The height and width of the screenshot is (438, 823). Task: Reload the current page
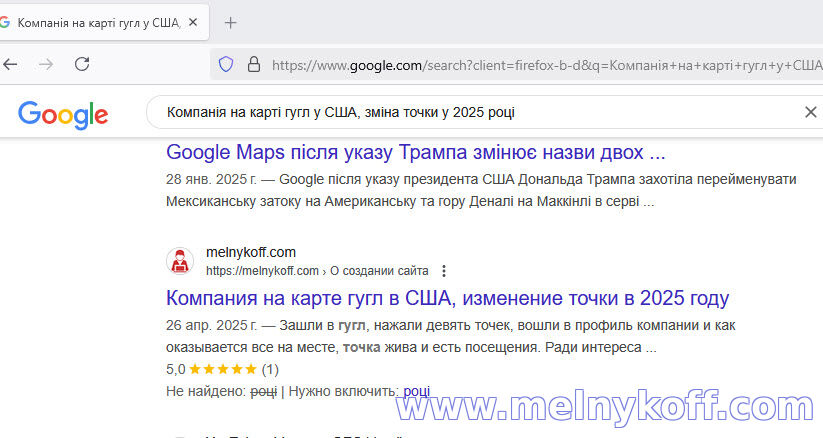[x=82, y=64]
